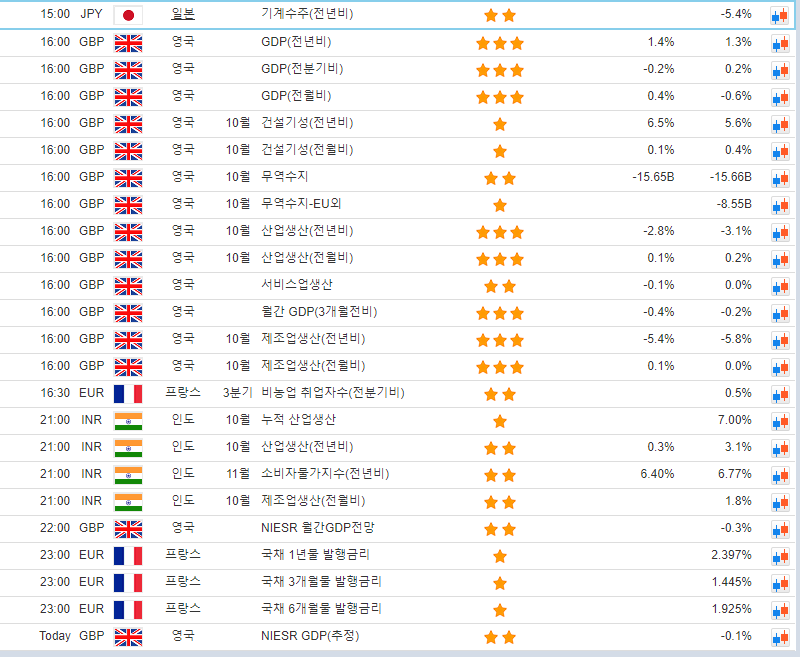Click the underlined 일본 country link

pyautogui.click(x=183, y=15)
